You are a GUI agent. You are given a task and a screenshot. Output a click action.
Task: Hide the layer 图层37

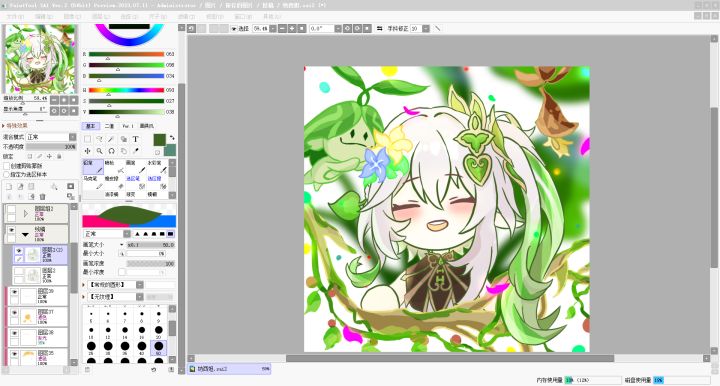click(14, 313)
